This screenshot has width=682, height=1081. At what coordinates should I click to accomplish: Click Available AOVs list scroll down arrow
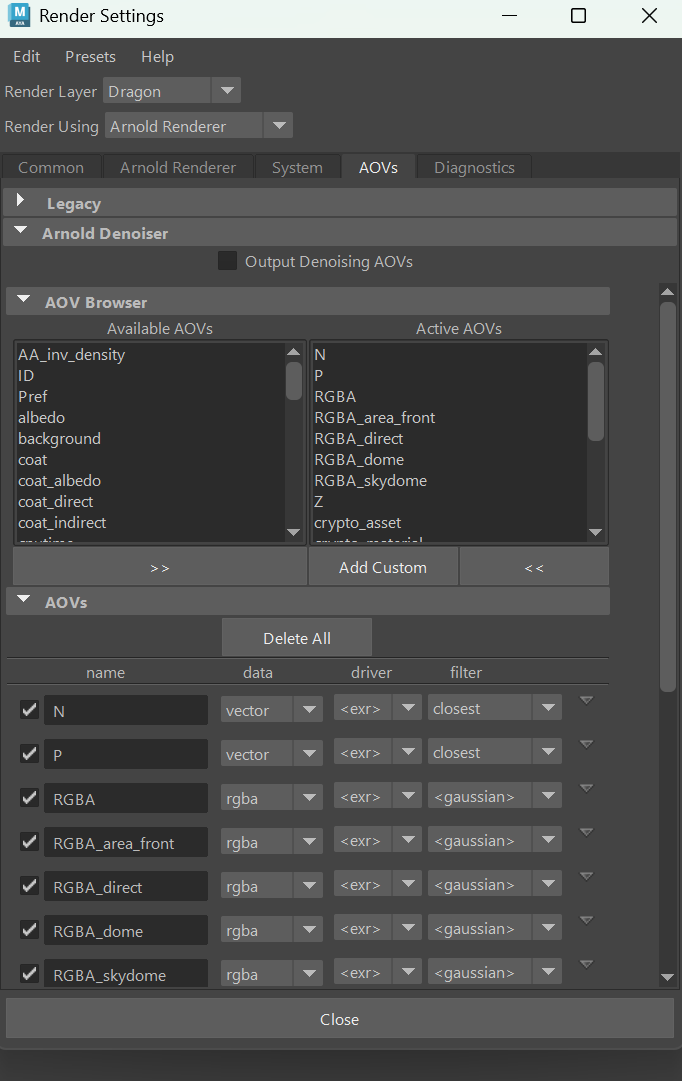(x=294, y=532)
